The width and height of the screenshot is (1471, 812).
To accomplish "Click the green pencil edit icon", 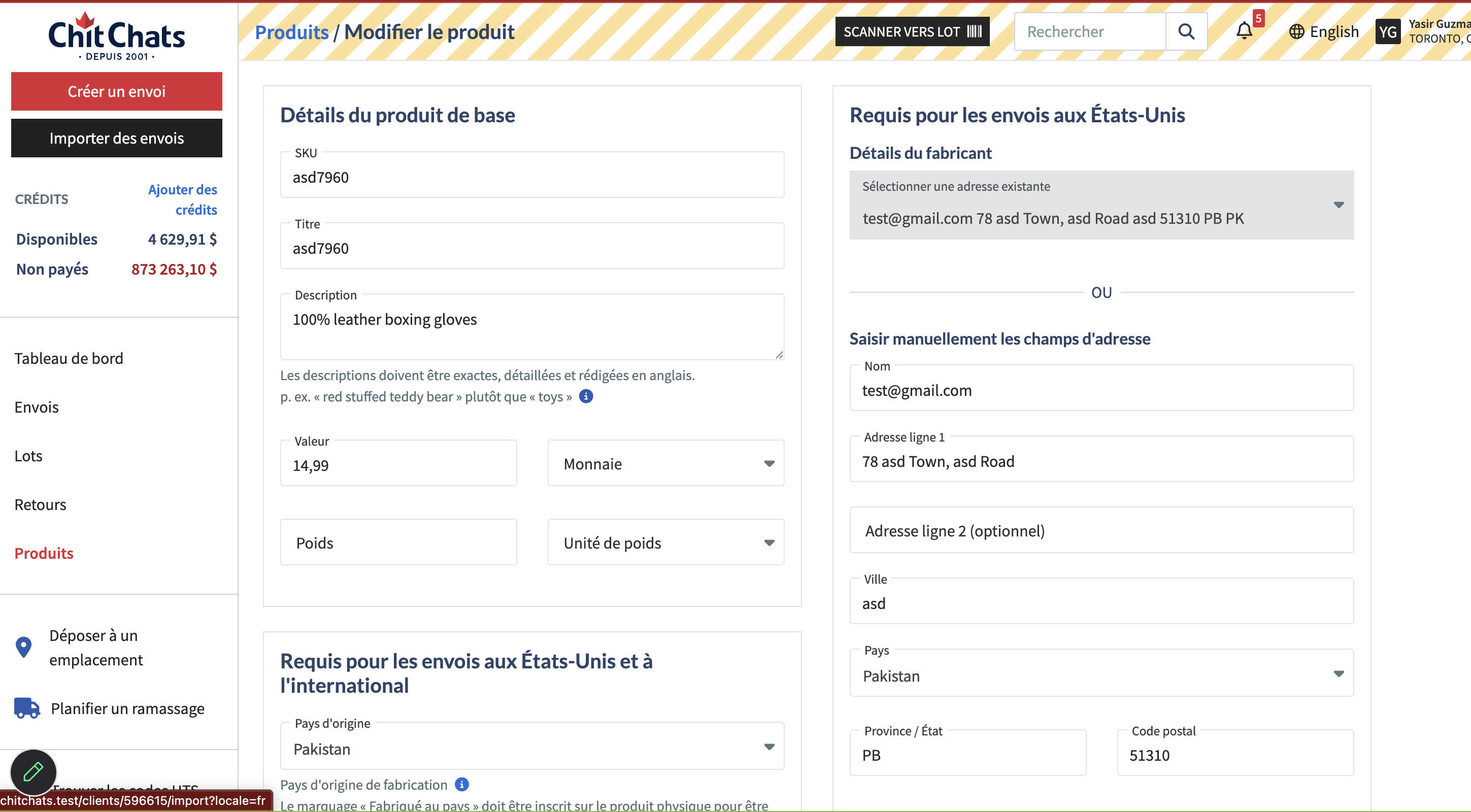I will point(33,771).
